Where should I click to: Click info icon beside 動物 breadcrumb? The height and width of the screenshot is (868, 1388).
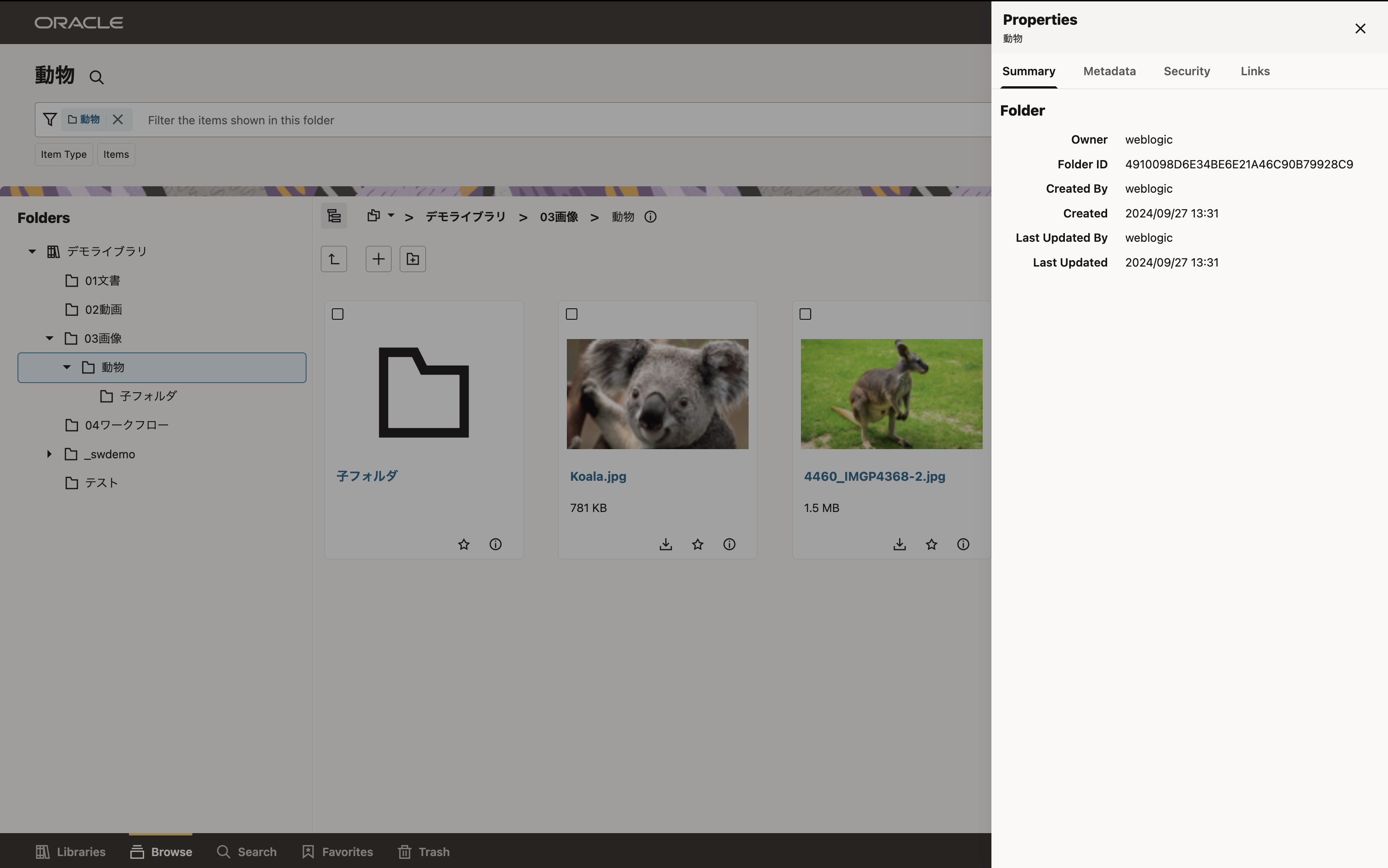coord(650,217)
